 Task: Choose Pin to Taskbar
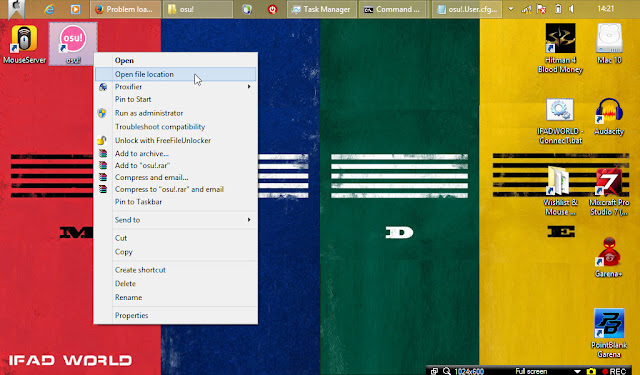(x=176, y=202)
